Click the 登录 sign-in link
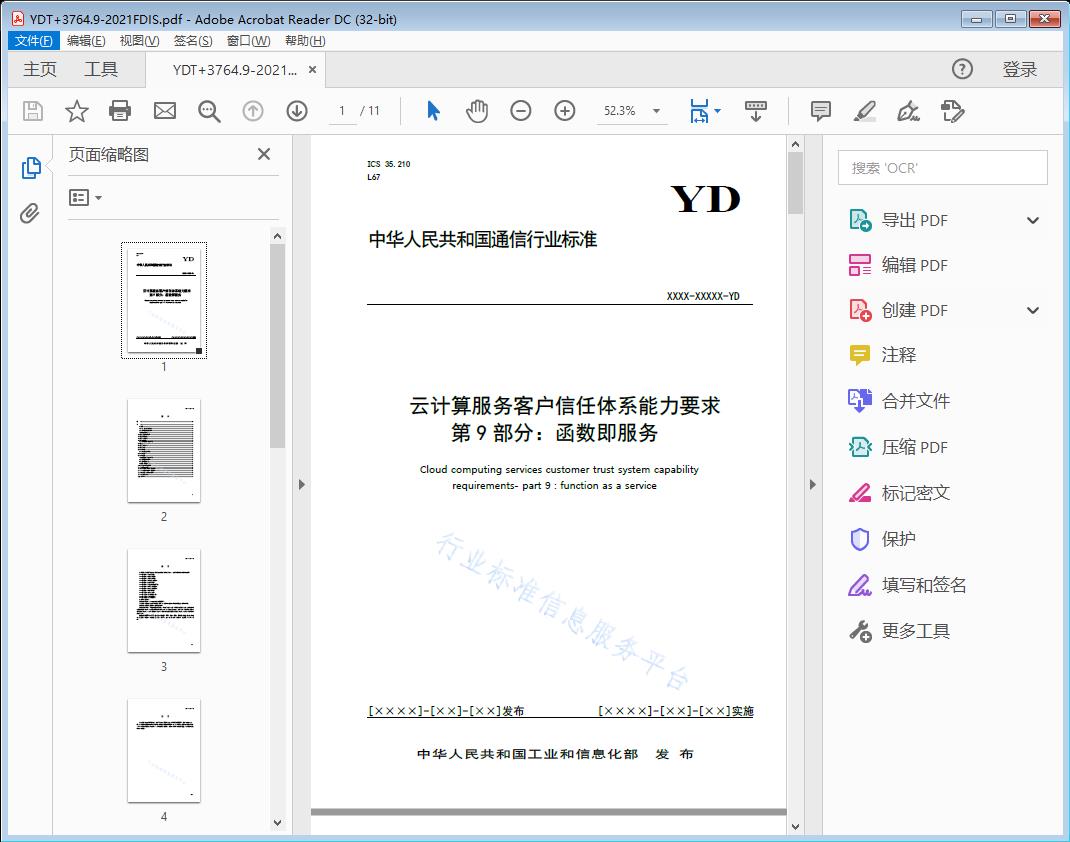1070x842 pixels. (x=1022, y=69)
